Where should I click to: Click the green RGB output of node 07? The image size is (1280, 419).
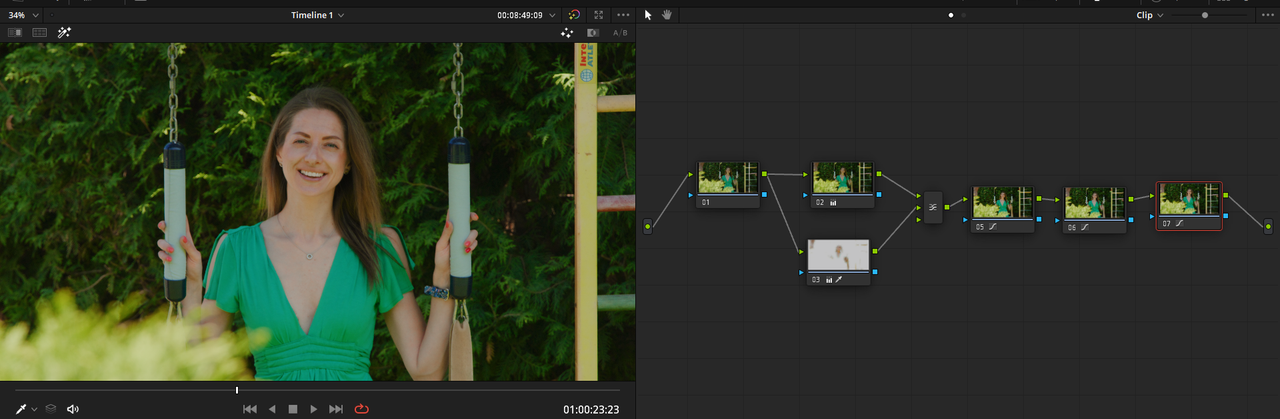1227,195
